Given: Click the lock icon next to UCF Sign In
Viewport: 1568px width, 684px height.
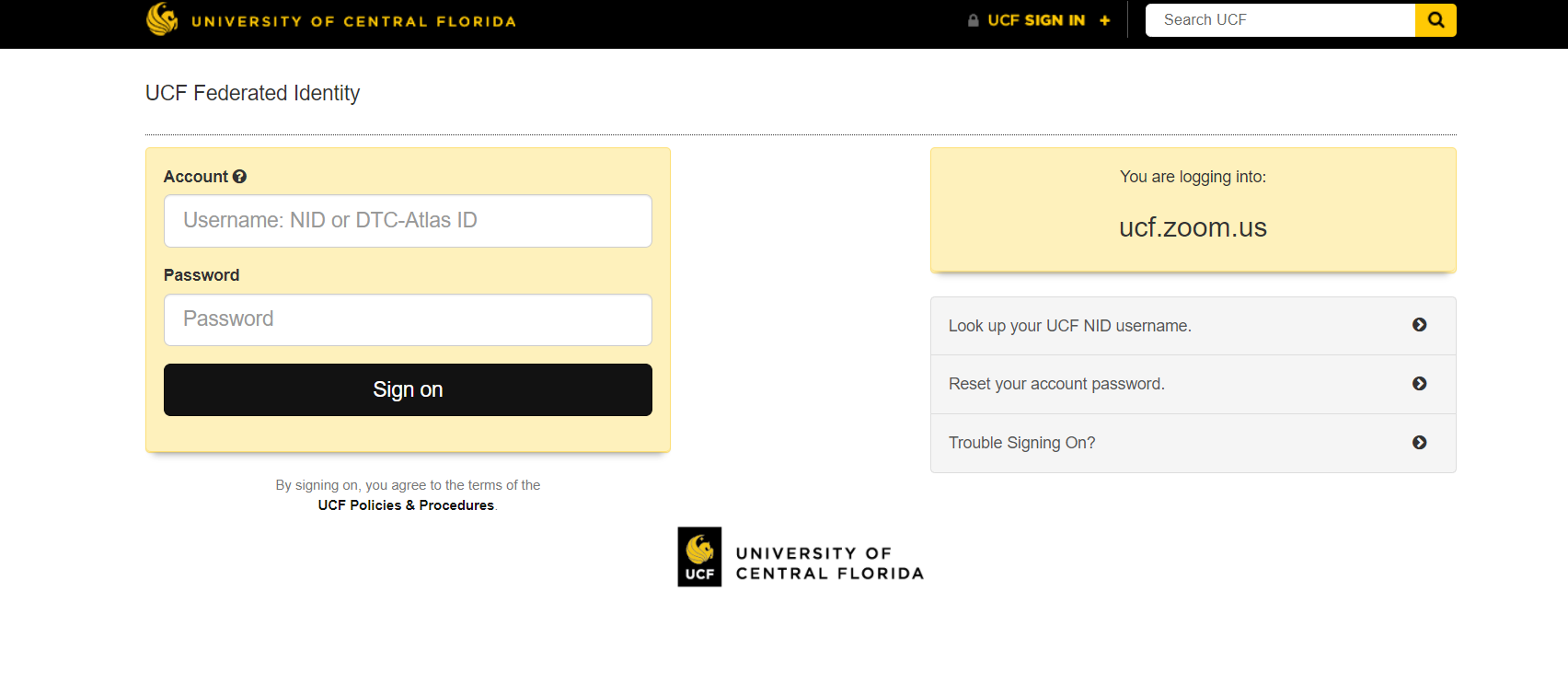Looking at the screenshot, I should [x=974, y=20].
